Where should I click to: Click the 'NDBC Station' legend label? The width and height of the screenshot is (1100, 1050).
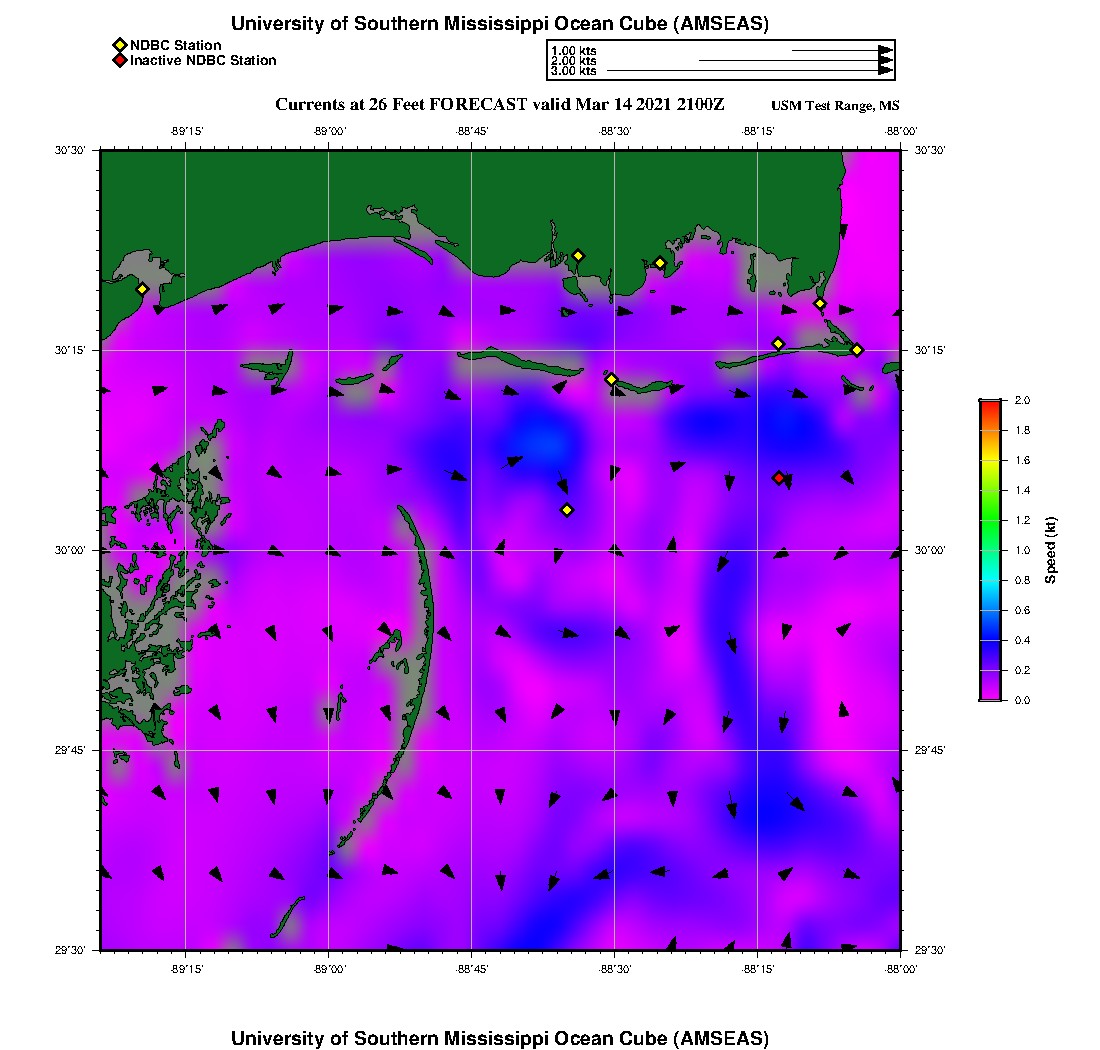click(x=175, y=45)
